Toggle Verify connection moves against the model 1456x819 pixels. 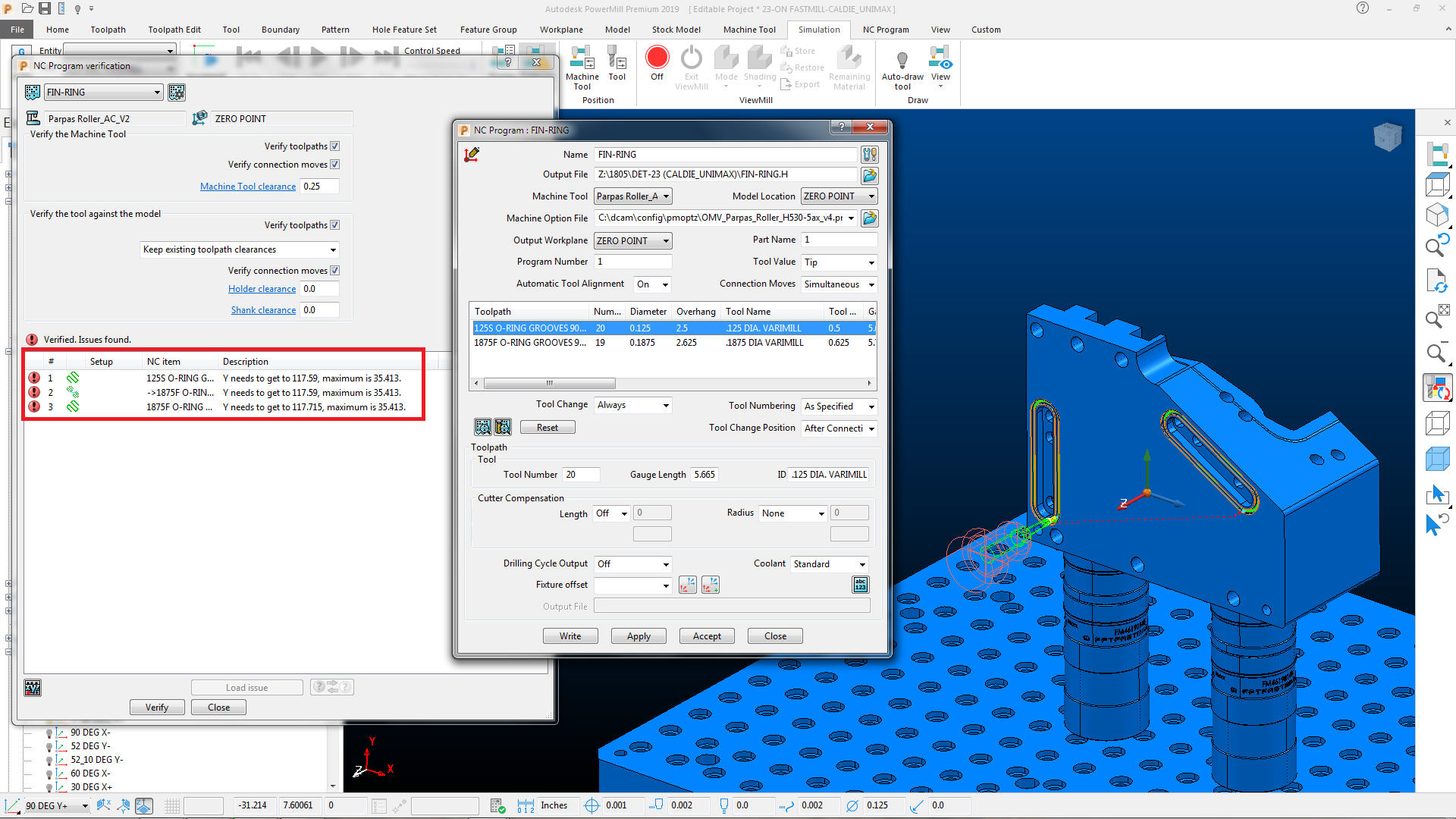pos(335,271)
